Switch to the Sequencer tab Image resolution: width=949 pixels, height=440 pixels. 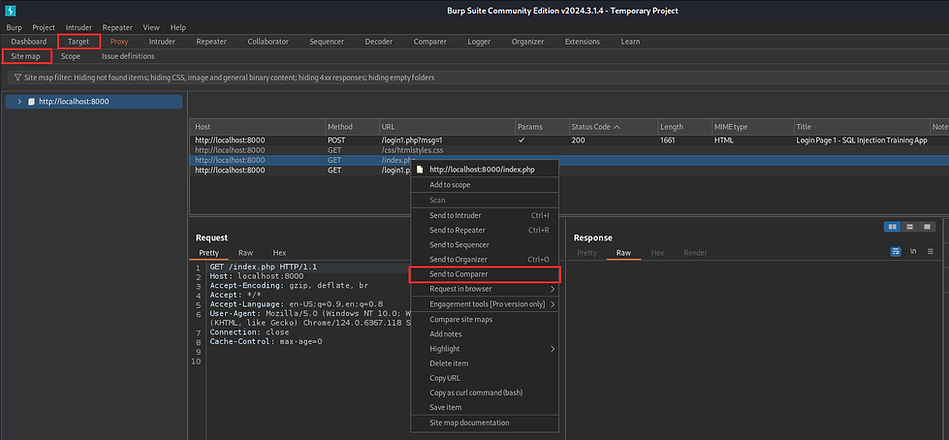(x=327, y=42)
